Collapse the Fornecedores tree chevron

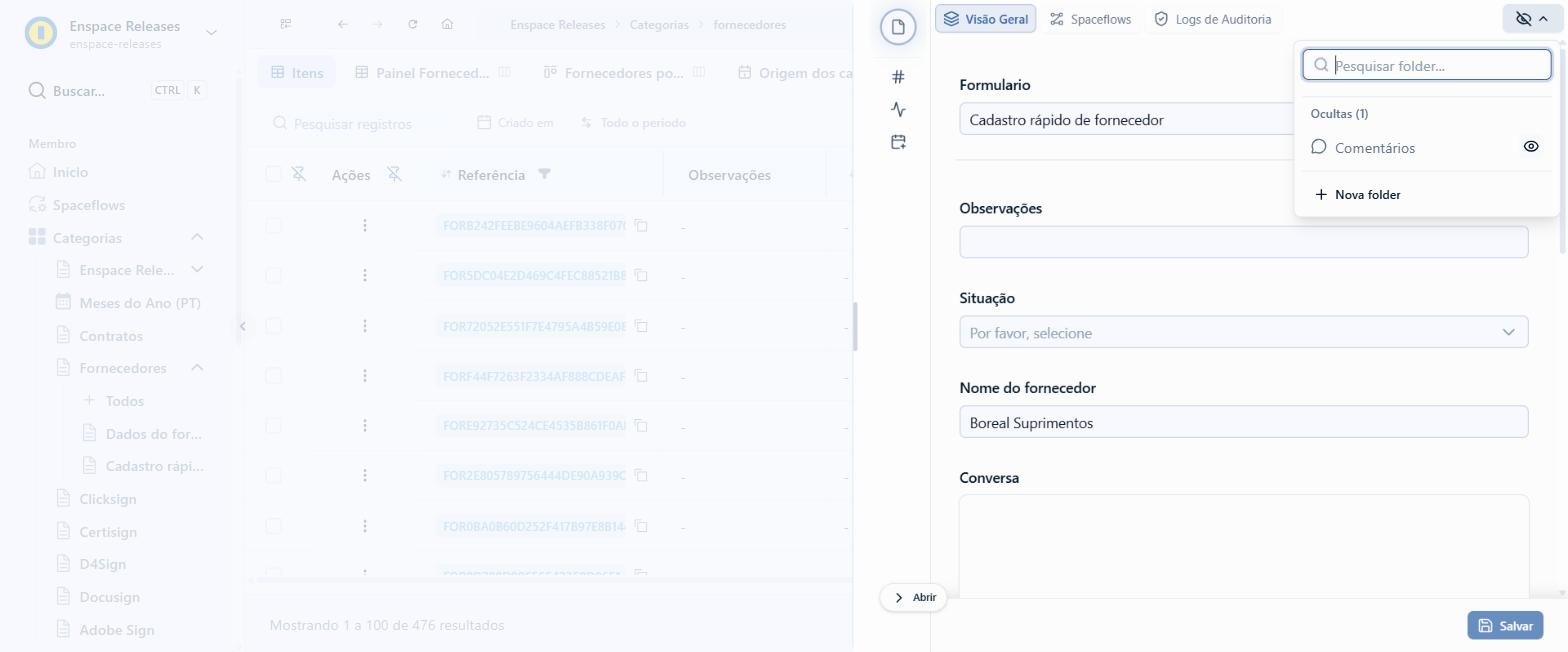197,367
